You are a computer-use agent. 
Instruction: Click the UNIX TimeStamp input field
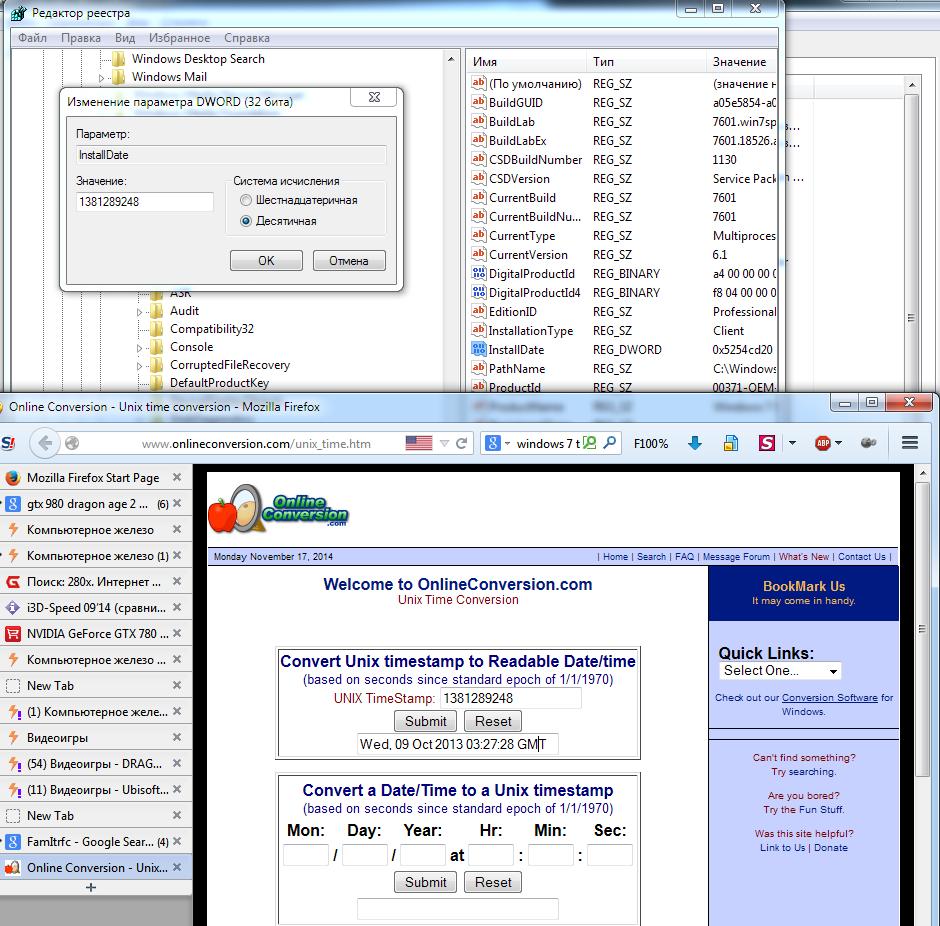(510, 698)
